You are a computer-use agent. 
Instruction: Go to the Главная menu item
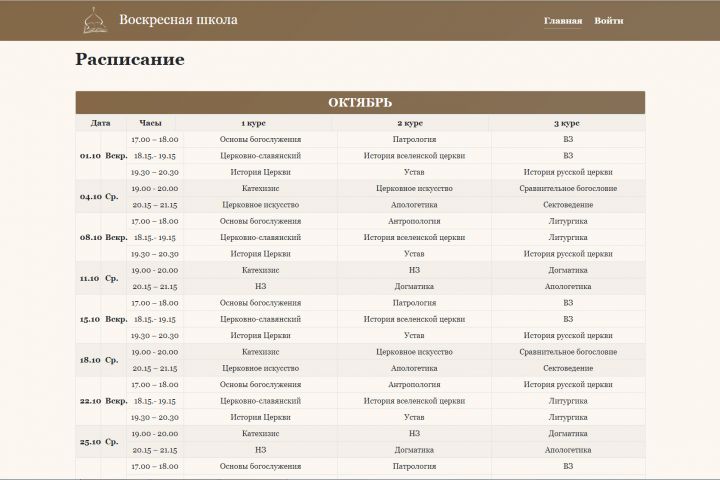[562, 21]
